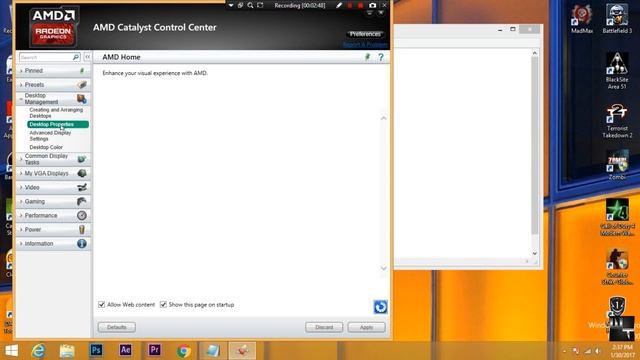Click the search magnifier icon in sidebar
The image size is (640, 360).
coord(76,57)
